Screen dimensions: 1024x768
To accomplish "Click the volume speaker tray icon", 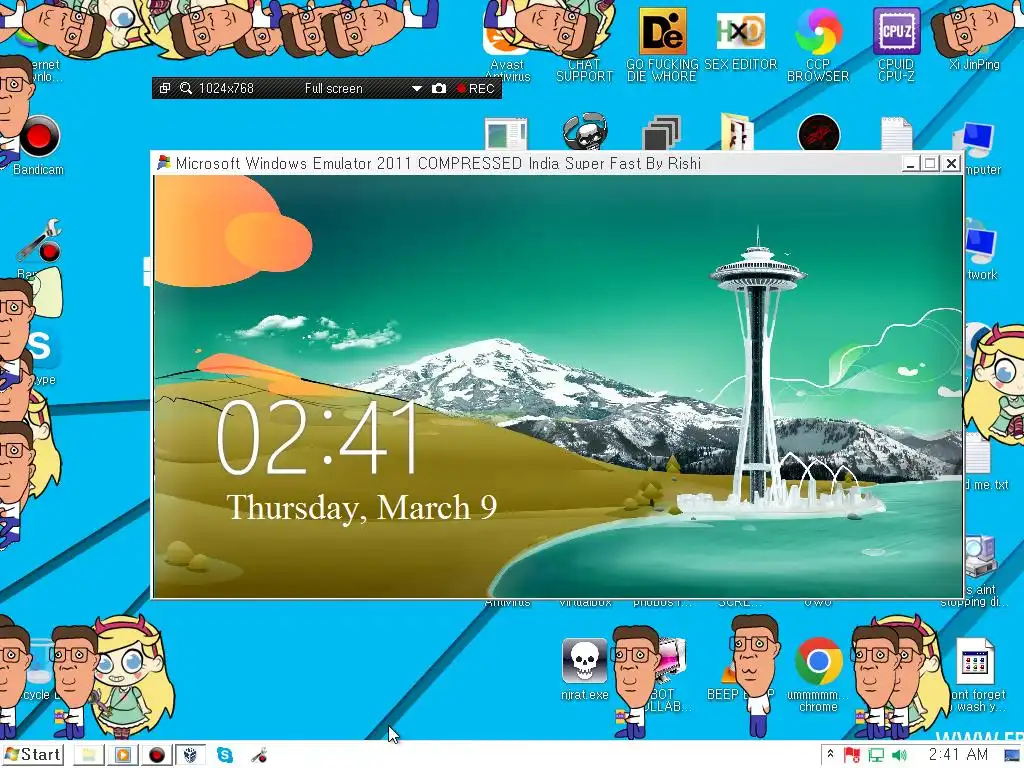I will [x=899, y=756].
